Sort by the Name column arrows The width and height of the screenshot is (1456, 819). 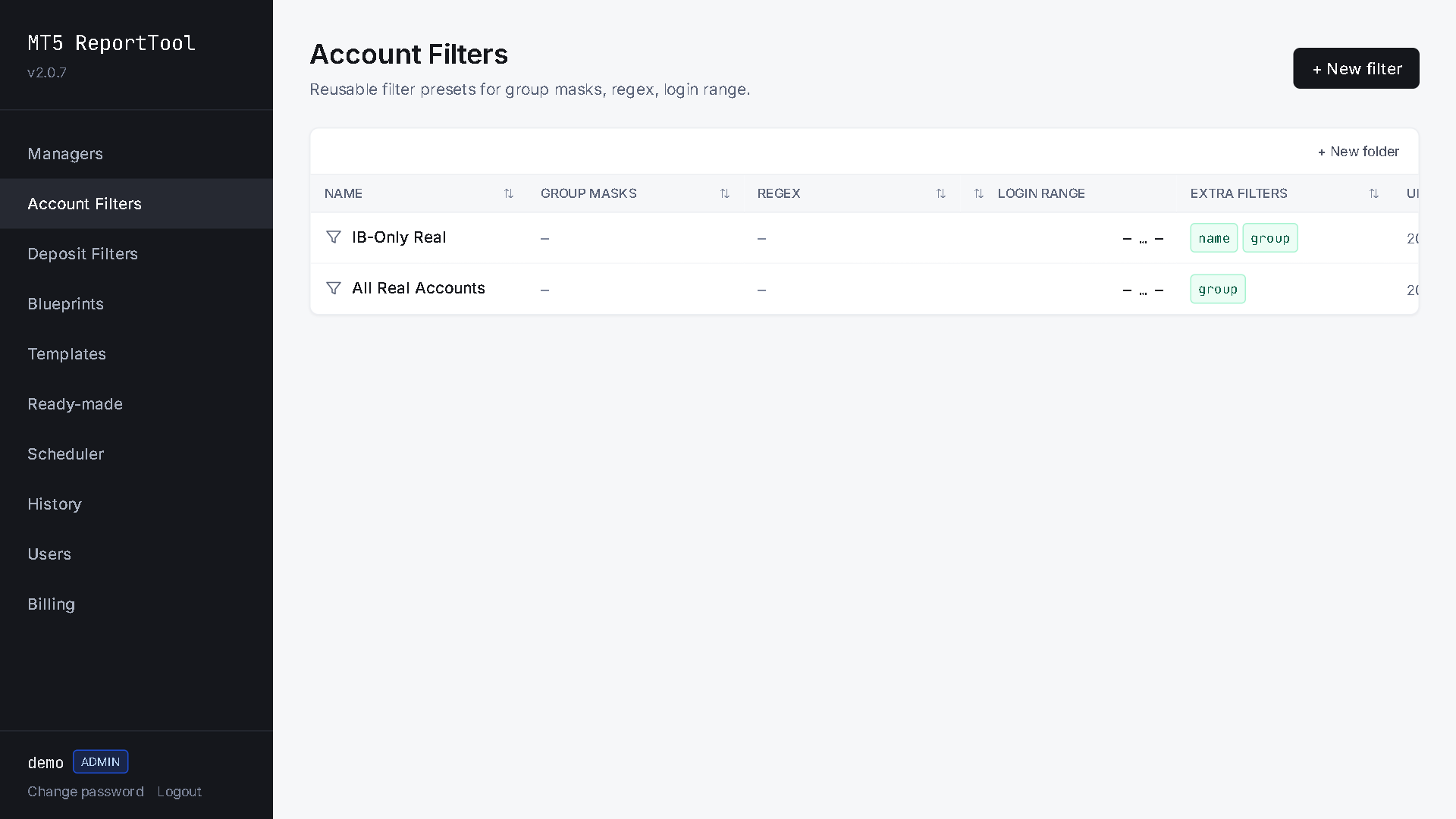509,193
